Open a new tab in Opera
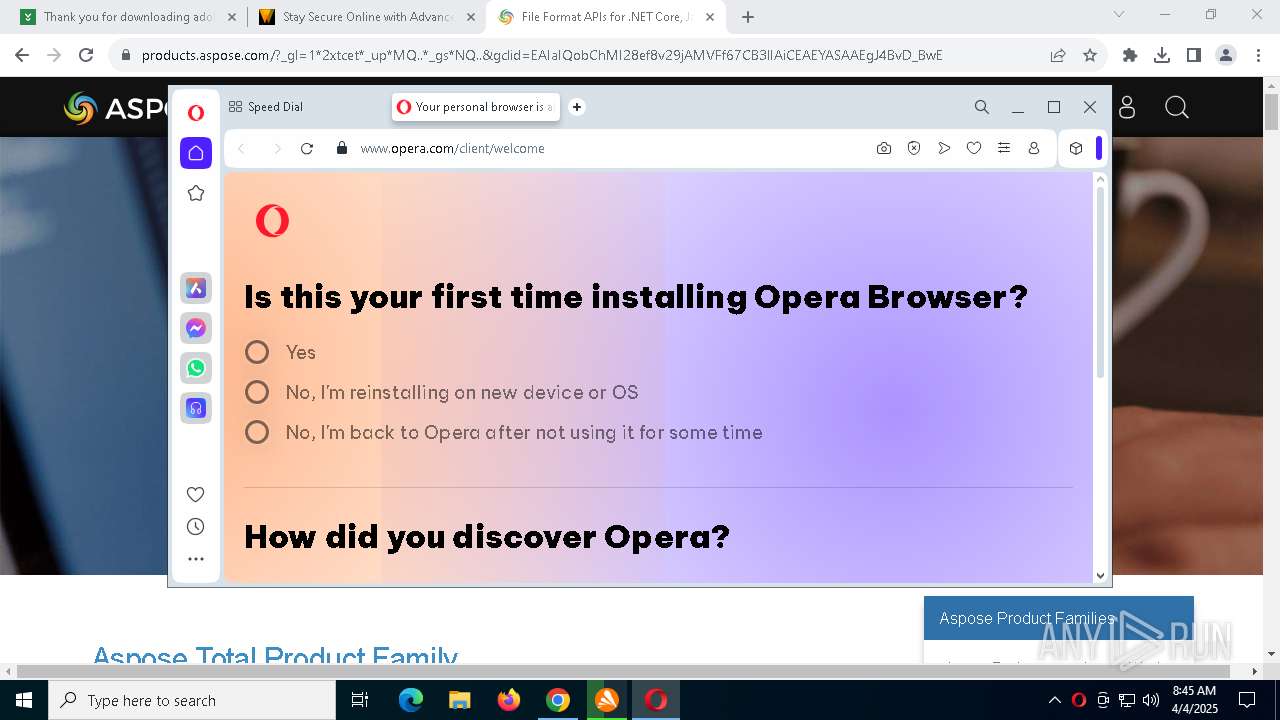Image resolution: width=1280 pixels, height=720 pixels. pyautogui.click(x=577, y=107)
